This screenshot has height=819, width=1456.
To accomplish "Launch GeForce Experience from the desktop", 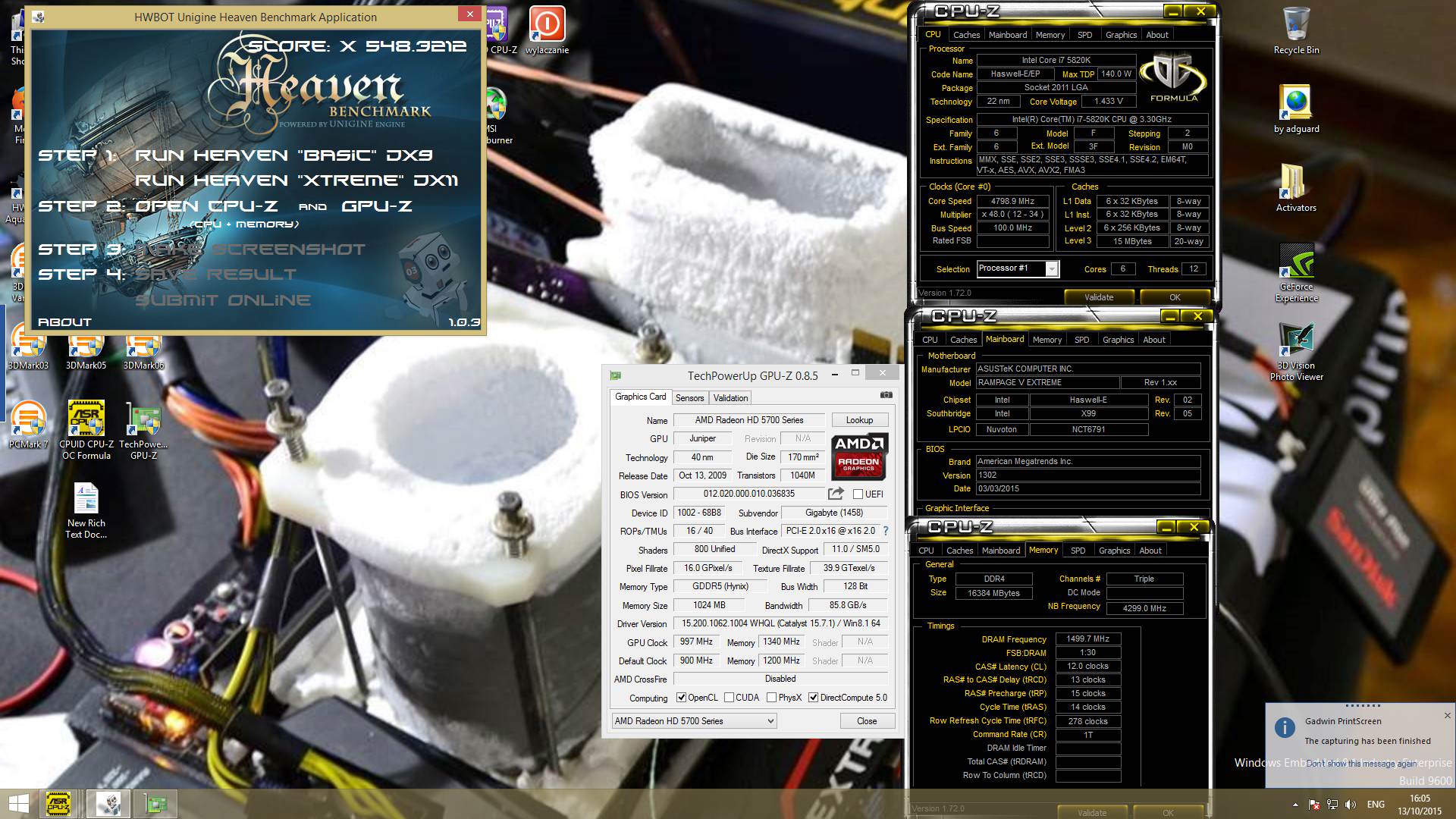I will (x=1296, y=273).
